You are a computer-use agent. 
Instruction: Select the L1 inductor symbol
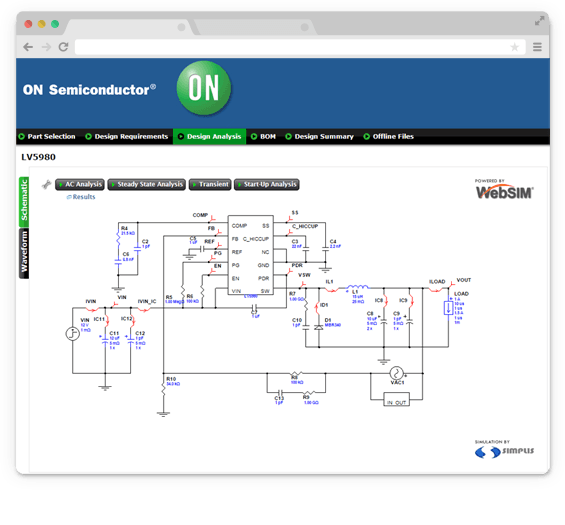(357, 287)
